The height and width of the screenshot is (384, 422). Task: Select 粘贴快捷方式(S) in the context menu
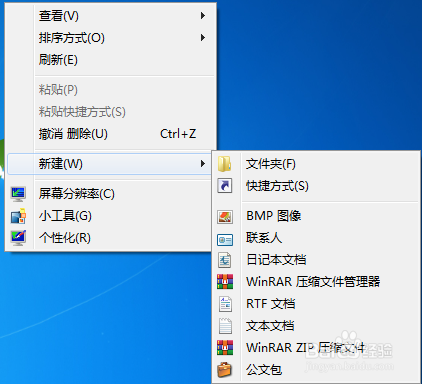point(111,112)
